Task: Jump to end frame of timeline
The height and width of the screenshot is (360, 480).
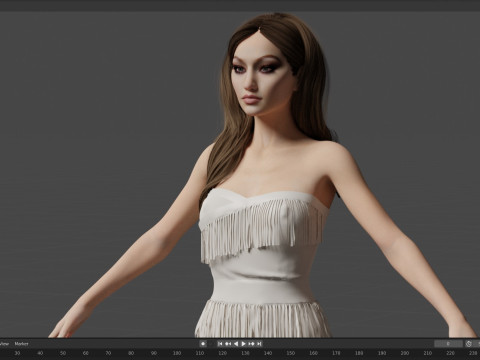Action: tap(259, 344)
